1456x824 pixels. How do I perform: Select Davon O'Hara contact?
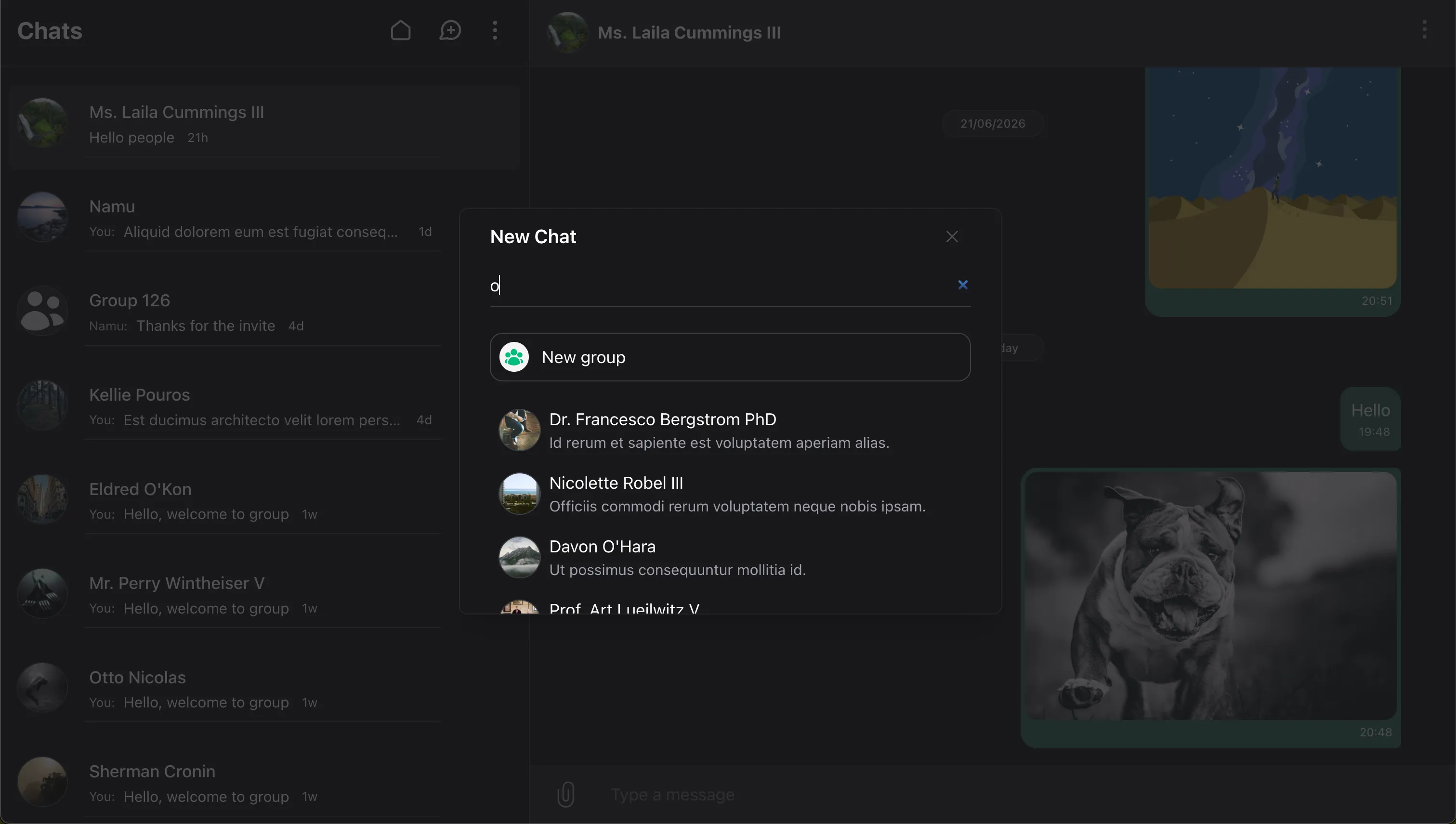coord(730,558)
